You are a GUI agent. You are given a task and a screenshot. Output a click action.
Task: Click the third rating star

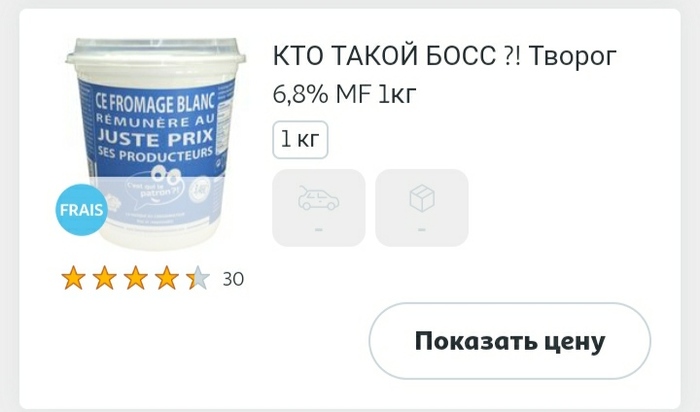[x=136, y=278]
